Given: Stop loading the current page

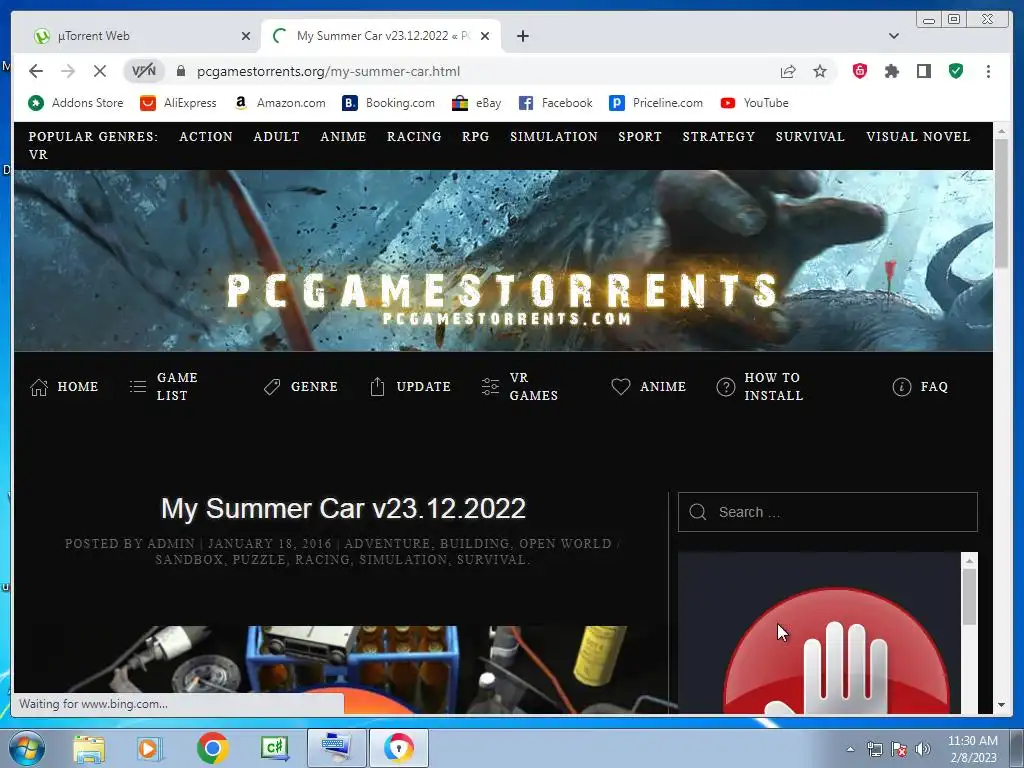Looking at the screenshot, I should [x=99, y=71].
